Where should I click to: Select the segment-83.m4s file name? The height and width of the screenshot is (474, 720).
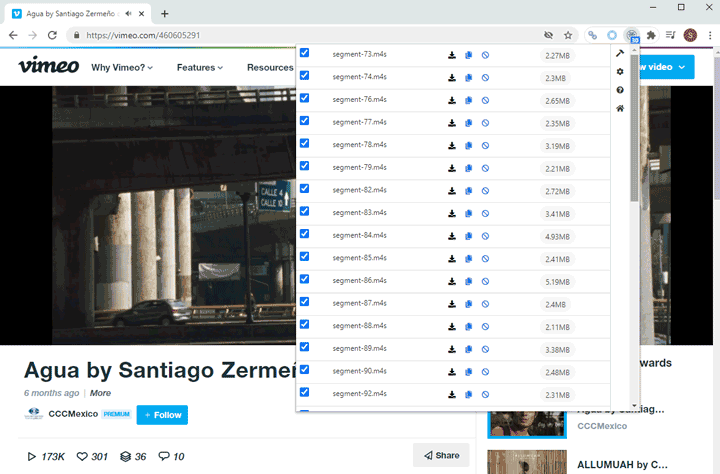tap(360, 213)
